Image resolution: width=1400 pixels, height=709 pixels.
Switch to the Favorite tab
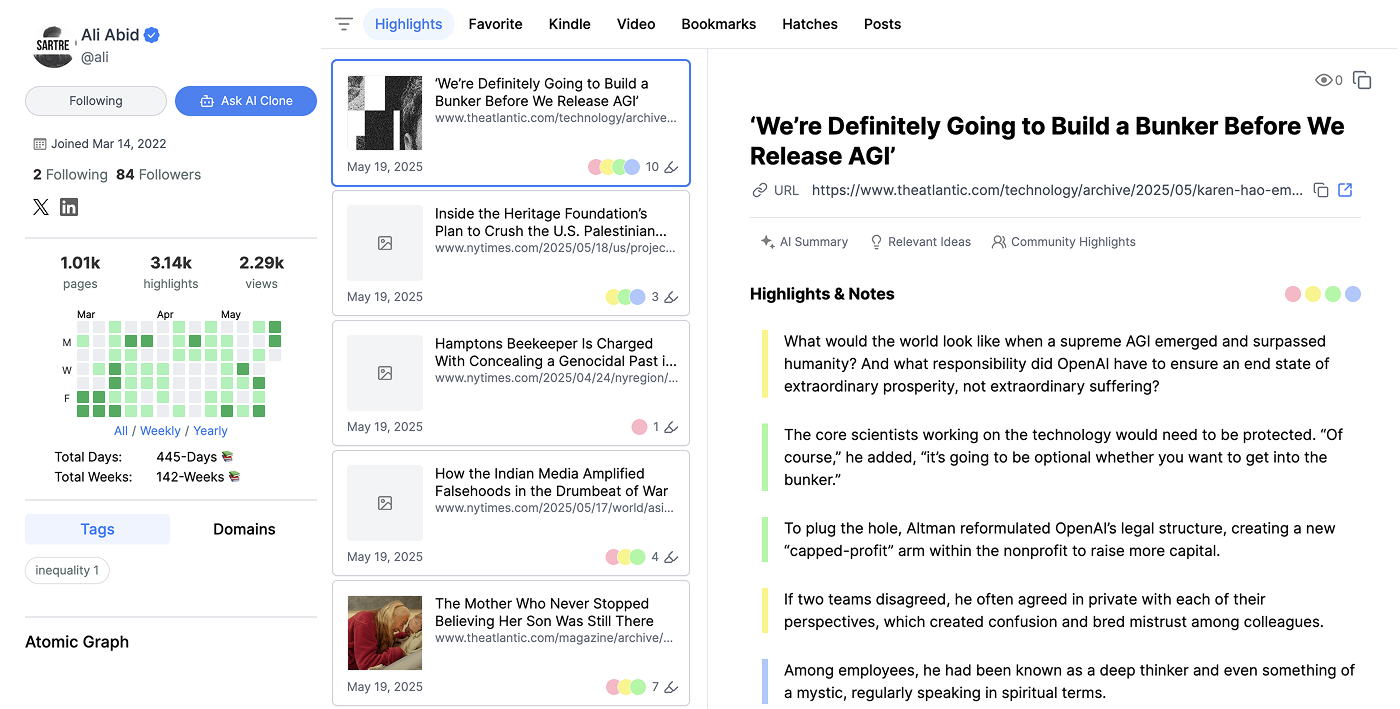pos(495,24)
